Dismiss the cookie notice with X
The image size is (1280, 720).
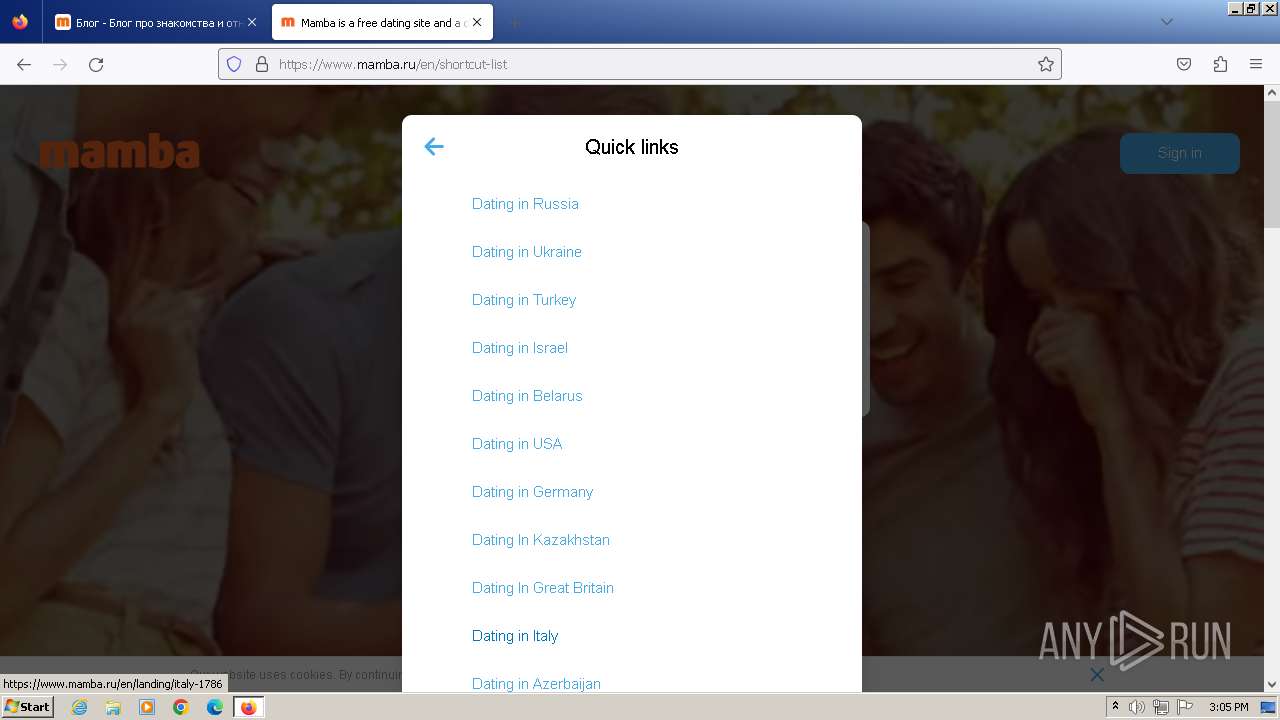point(1097,675)
